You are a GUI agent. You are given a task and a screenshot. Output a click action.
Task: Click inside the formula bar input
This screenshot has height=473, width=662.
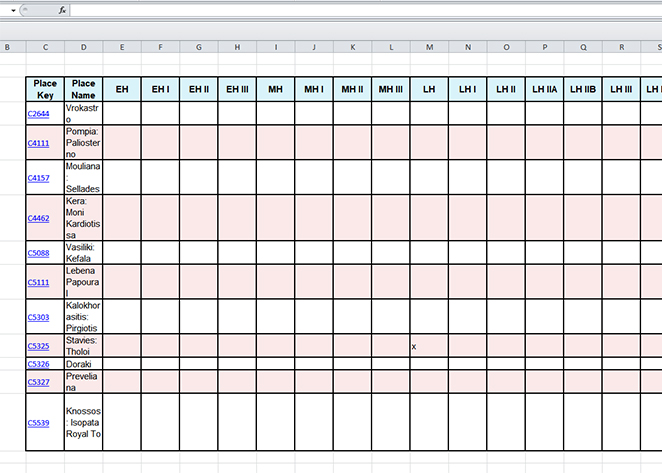pos(360,9)
